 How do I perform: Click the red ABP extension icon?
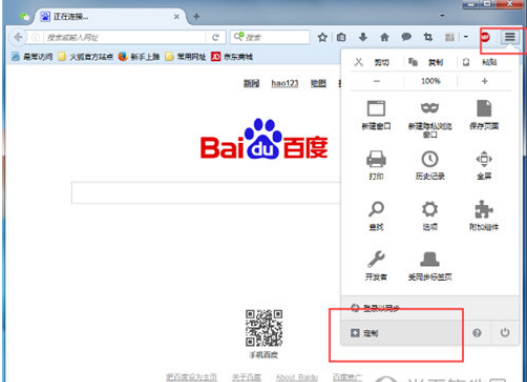click(x=485, y=37)
